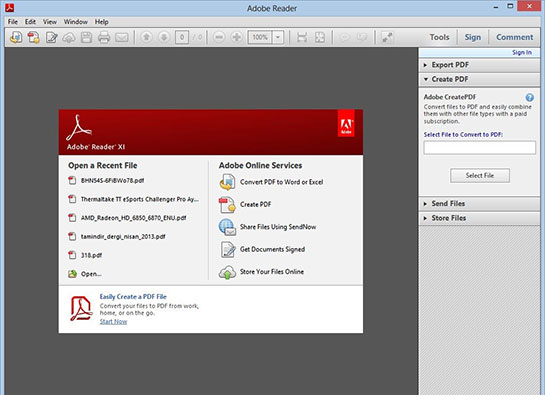This screenshot has height=395, width=545.
Task: Click the upload to cloud toolbar icon
Action: tap(69, 37)
